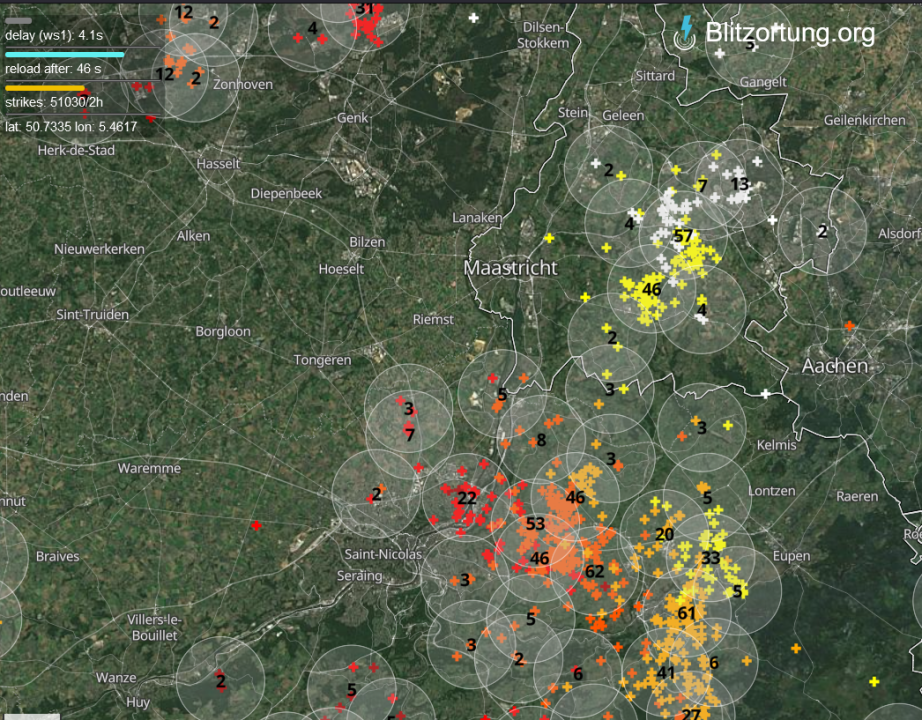922x720 pixels.
Task: Open the white strike cluster labeled 13
Action: point(739,184)
